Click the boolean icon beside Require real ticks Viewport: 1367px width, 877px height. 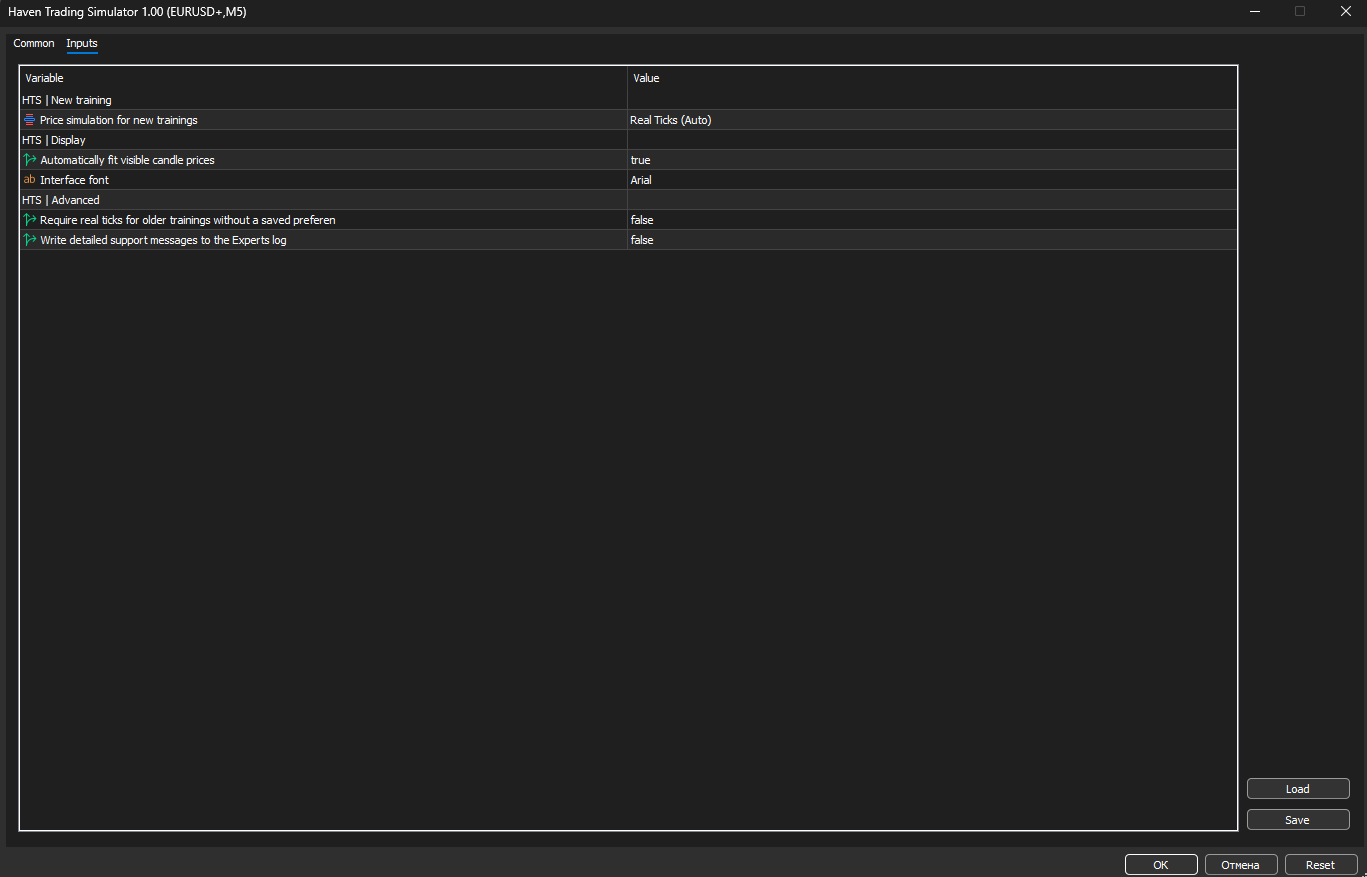[x=29, y=220]
